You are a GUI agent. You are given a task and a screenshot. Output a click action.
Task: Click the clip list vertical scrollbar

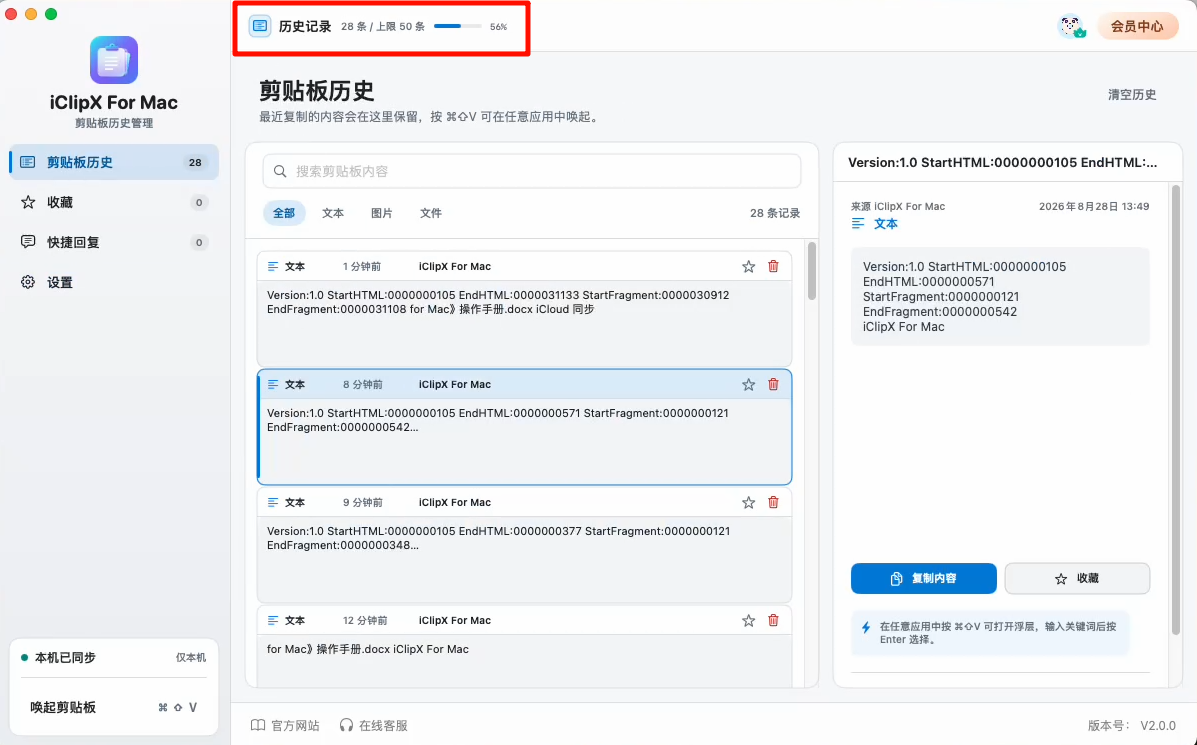811,271
